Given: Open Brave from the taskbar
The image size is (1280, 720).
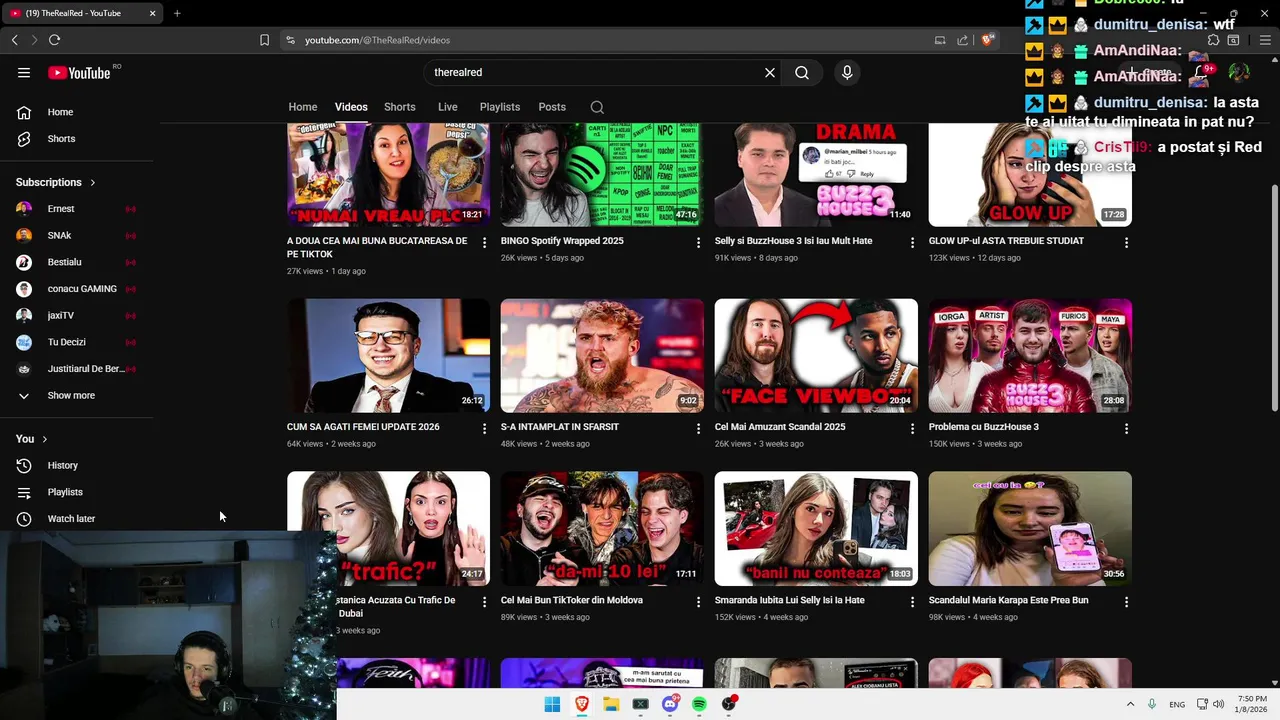Looking at the screenshot, I should [581, 704].
